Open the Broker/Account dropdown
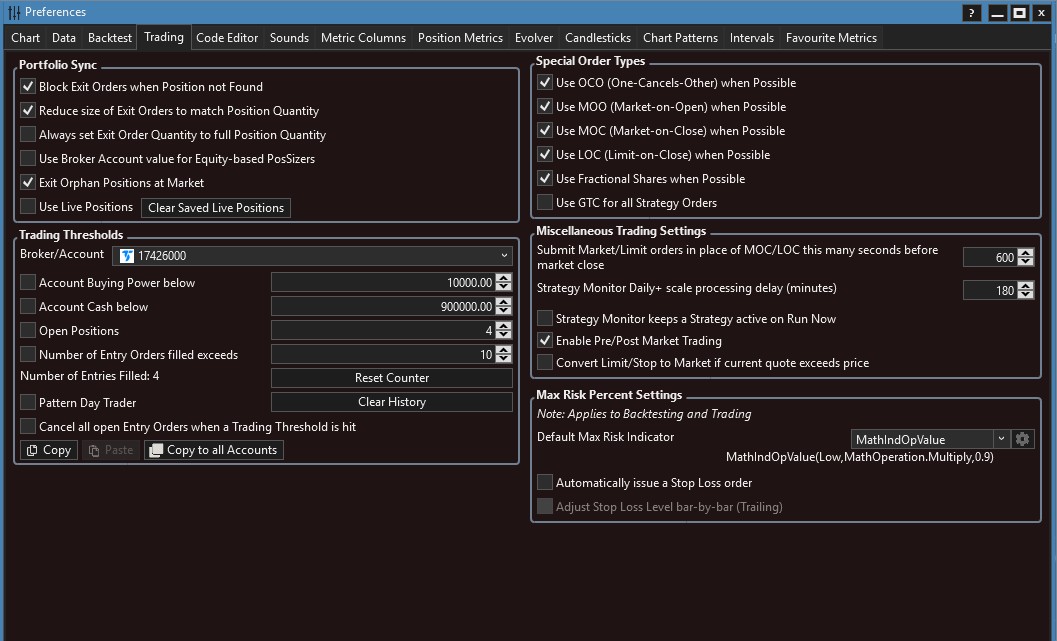The height and width of the screenshot is (641, 1057). click(312, 256)
